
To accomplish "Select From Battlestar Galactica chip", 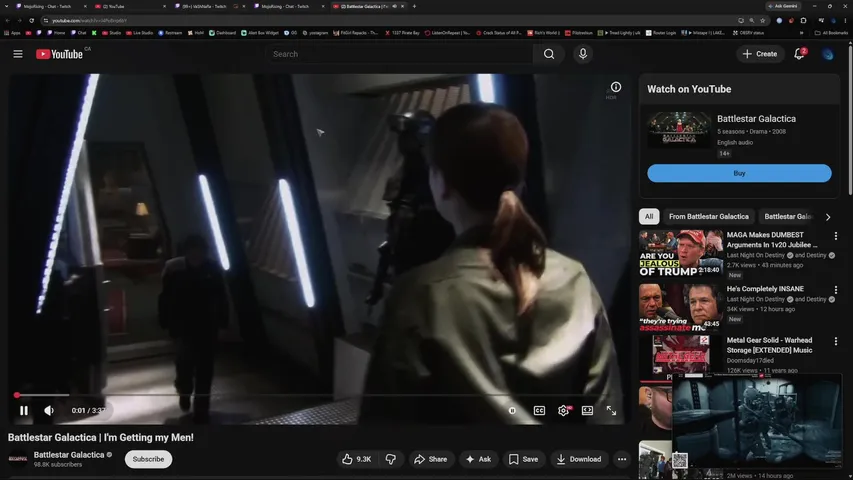I will (x=709, y=217).
